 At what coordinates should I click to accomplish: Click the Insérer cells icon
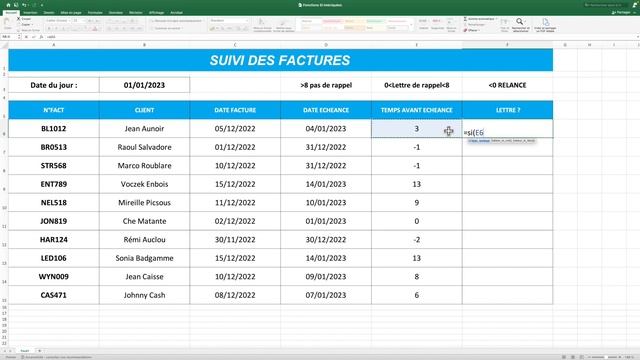[423, 21]
